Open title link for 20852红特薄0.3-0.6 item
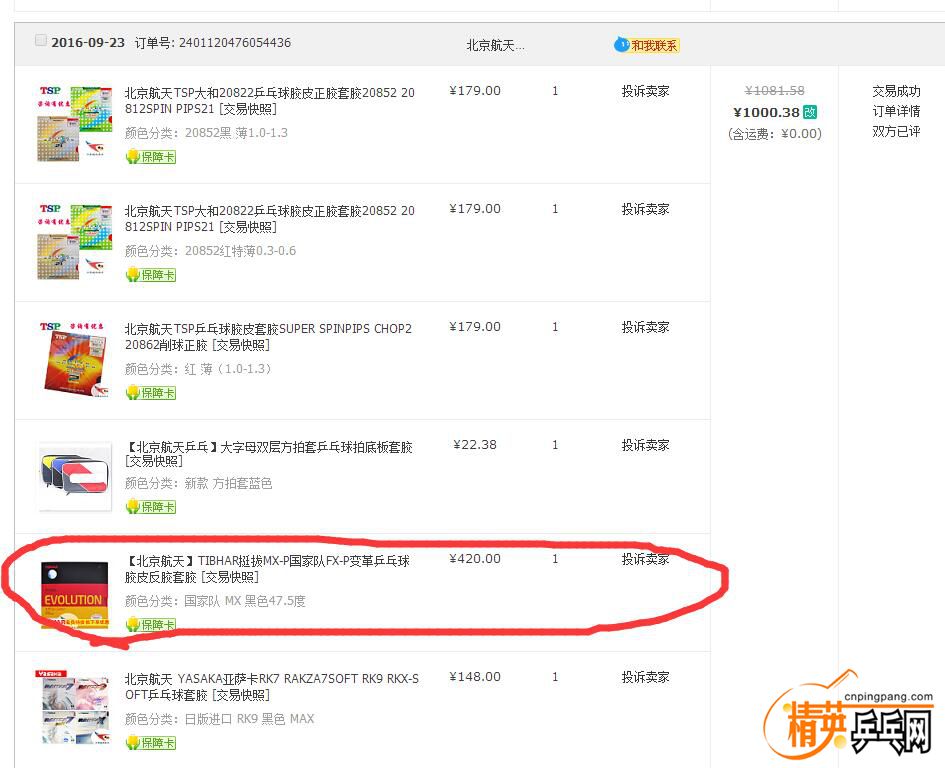The height and width of the screenshot is (768, 945). point(269,219)
